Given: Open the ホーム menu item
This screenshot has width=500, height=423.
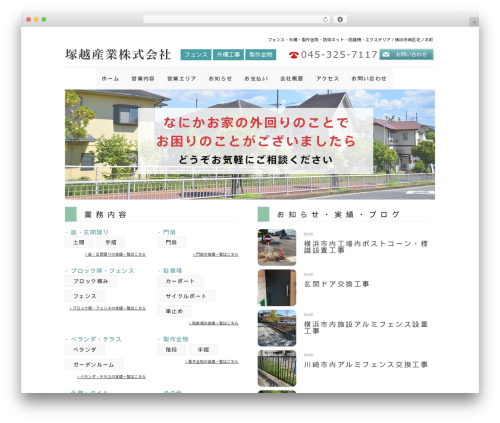Looking at the screenshot, I should click(x=110, y=79).
